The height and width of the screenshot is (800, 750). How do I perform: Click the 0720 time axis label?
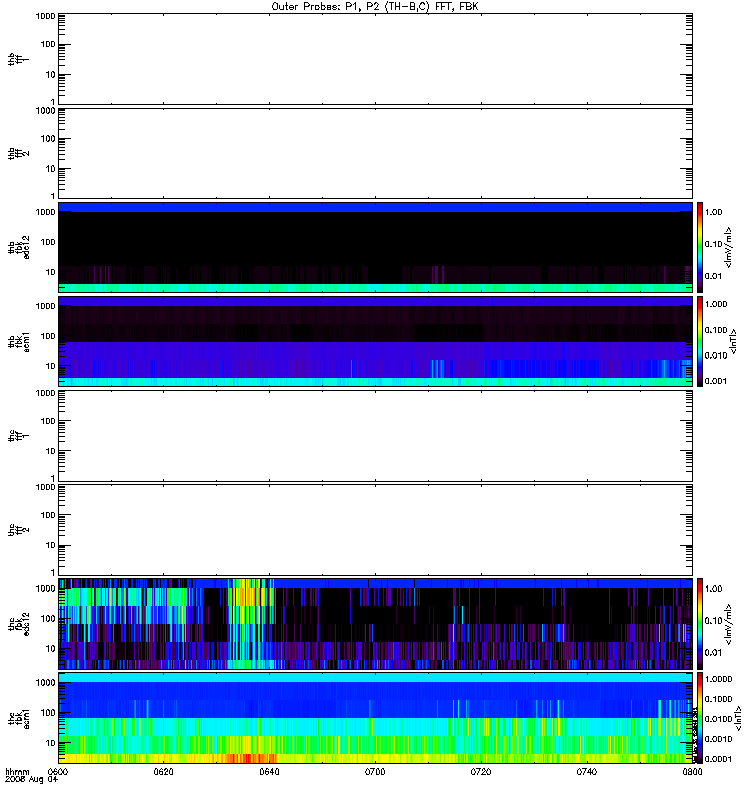pos(481,772)
